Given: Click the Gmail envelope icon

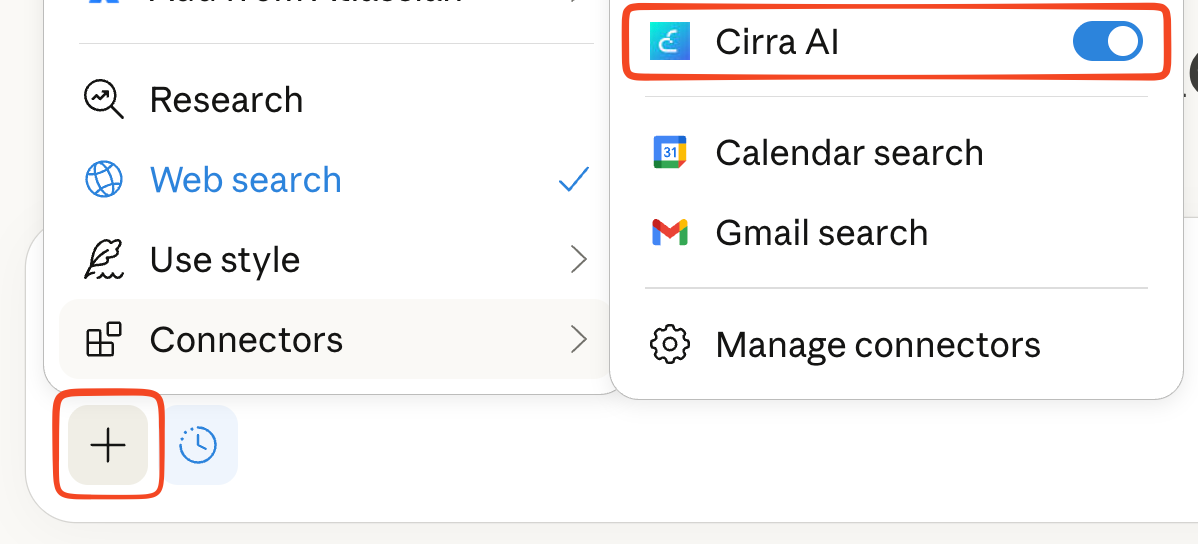Looking at the screenshot, I should point(669,233).
